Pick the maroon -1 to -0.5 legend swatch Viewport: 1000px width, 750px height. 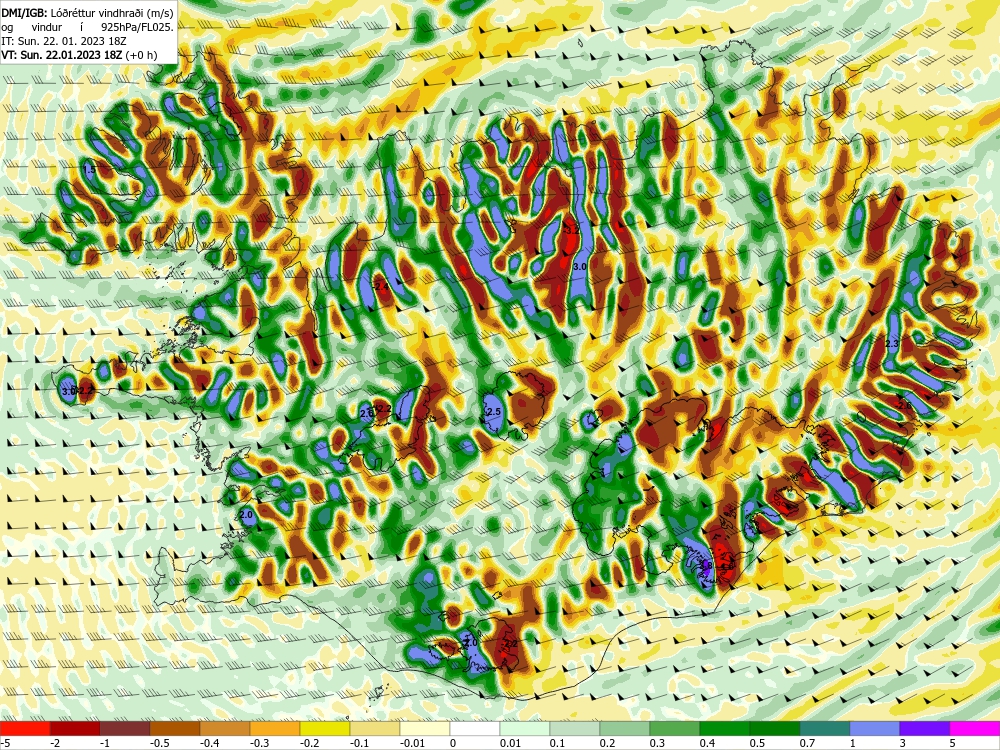coord(125,728)
